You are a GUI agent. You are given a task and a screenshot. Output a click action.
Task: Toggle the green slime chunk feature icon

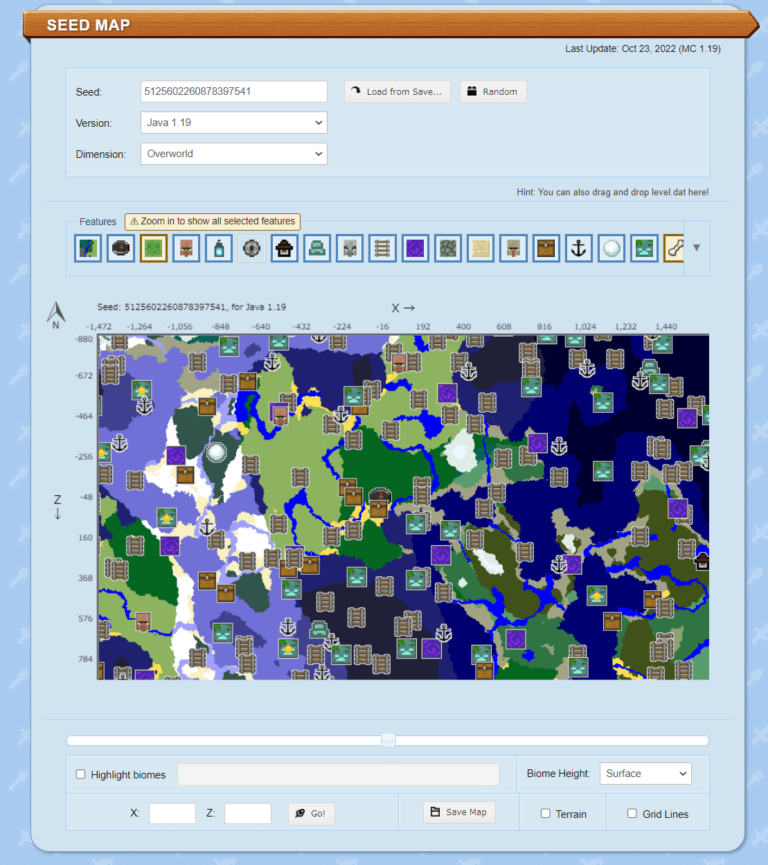click(x=153, y=248)
